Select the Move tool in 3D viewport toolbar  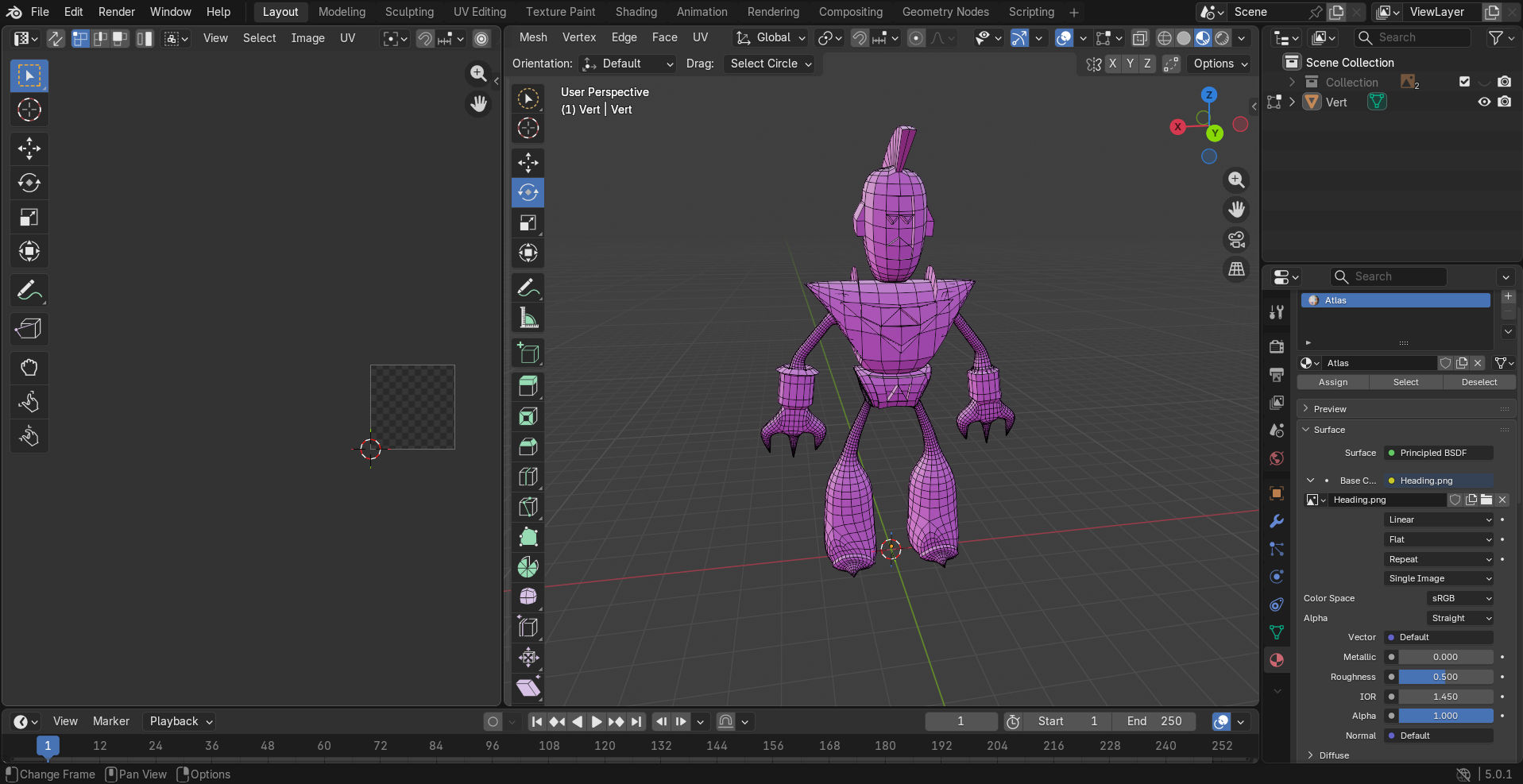[x=528, y=163]
